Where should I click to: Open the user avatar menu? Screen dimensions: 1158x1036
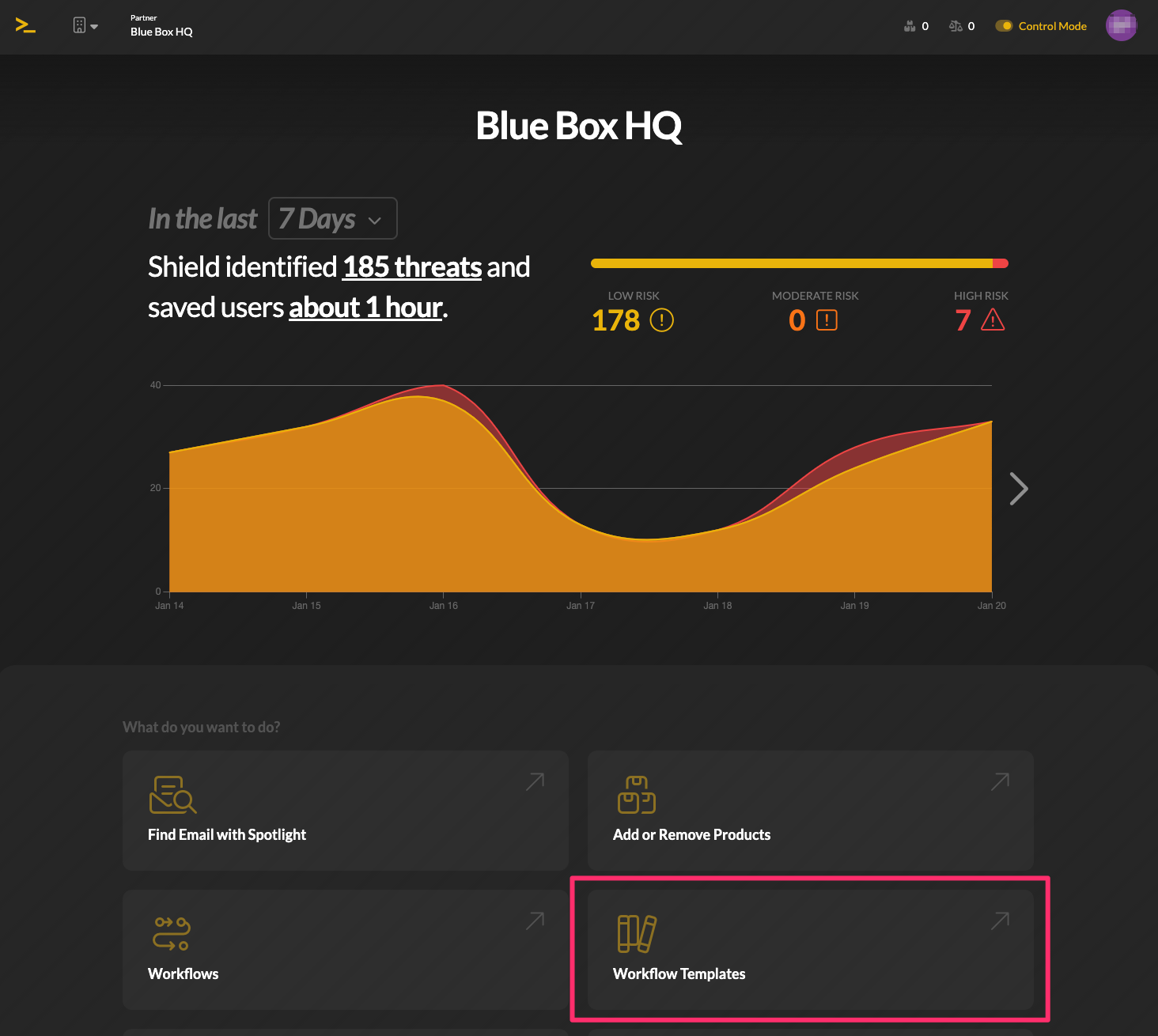1121,25
